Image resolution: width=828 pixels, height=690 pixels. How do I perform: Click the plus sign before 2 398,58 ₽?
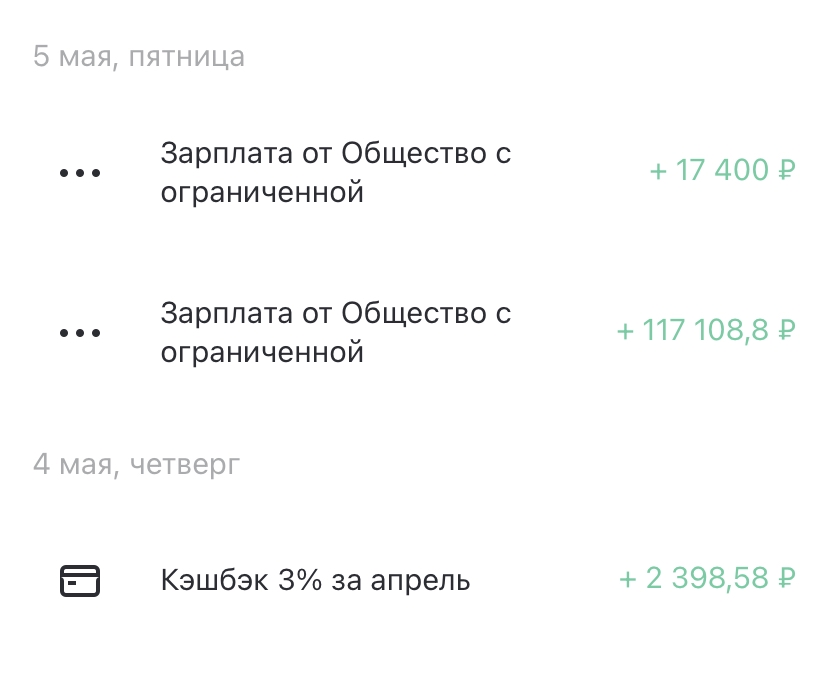(x=628, y=579)
